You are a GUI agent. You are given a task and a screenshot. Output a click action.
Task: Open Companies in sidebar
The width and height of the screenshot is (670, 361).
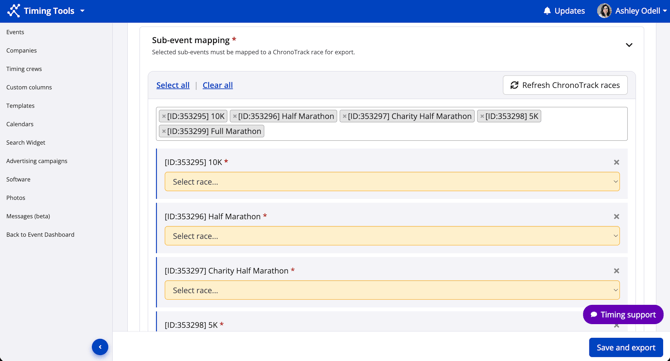pyautogui.click(x=21, y=50)
